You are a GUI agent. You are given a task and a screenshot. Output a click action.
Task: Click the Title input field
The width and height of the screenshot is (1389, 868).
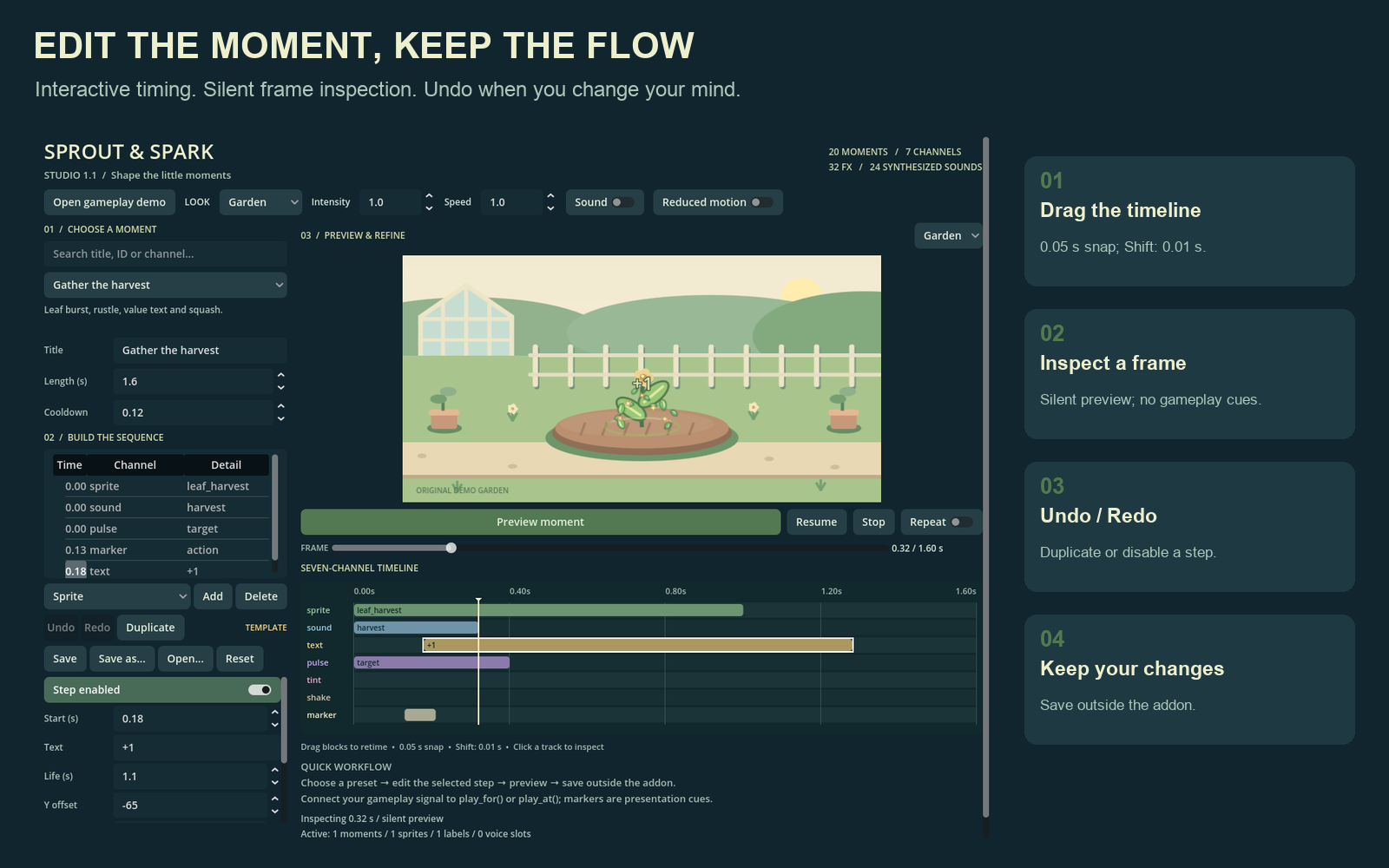click(x=200, y=350)
